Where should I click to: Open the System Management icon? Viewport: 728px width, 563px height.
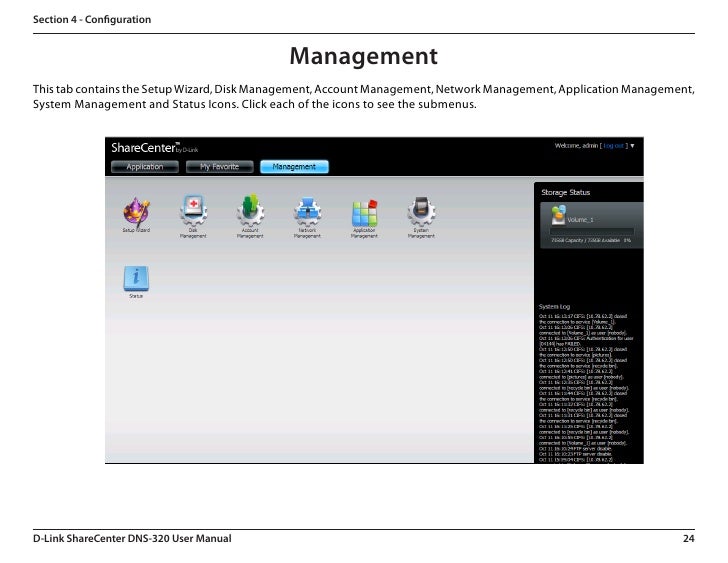point(421,211)
